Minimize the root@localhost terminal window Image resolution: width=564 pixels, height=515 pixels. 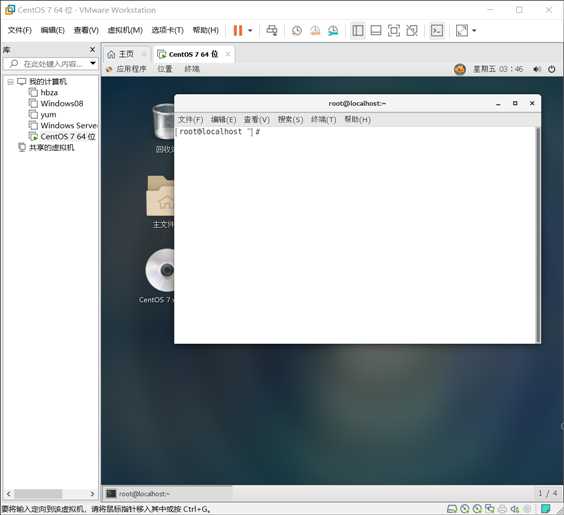[x=498, y=104]
